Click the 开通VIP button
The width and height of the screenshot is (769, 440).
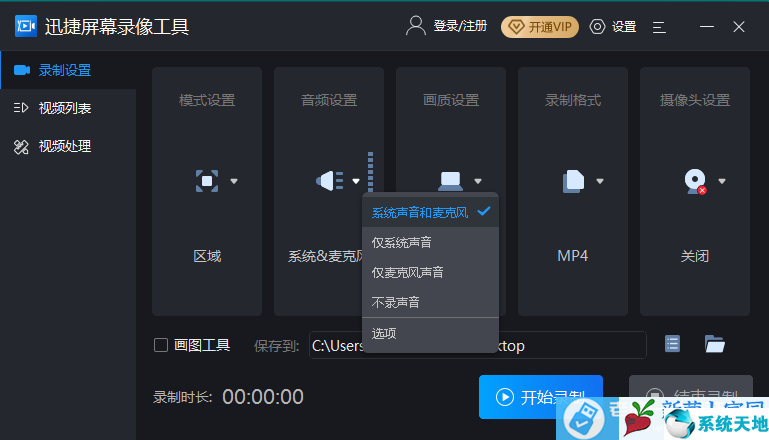pyautogui.click(x=539, y=26)
